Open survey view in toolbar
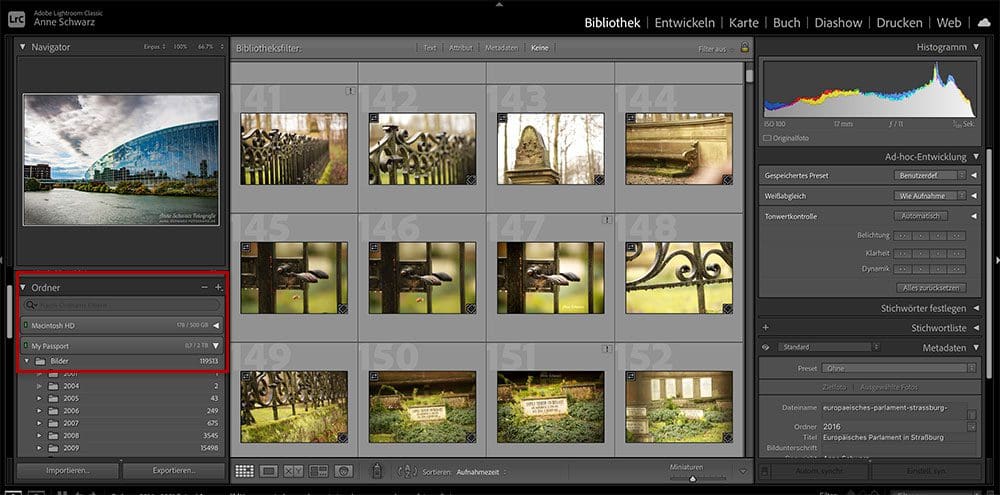Image resolution: width=1000 pixels, height=495 pixels. click(318, 471)
